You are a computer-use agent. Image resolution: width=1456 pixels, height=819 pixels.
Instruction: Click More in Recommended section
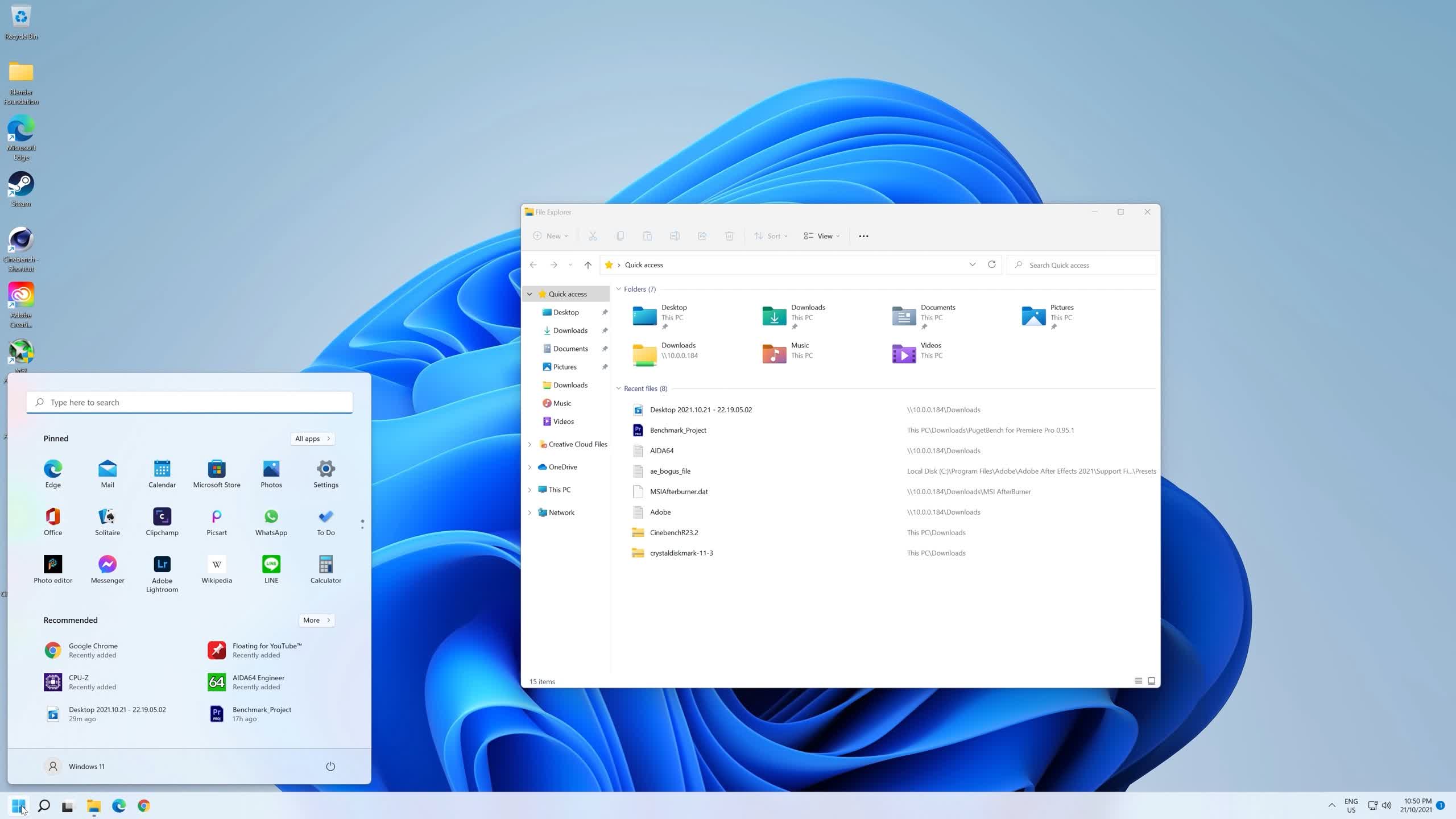[x=316, y=619]
